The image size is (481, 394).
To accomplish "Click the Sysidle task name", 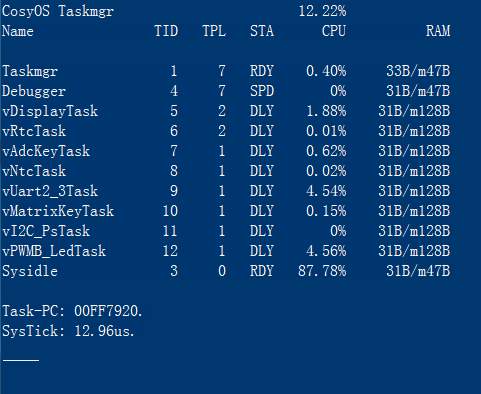I will 30,271.
